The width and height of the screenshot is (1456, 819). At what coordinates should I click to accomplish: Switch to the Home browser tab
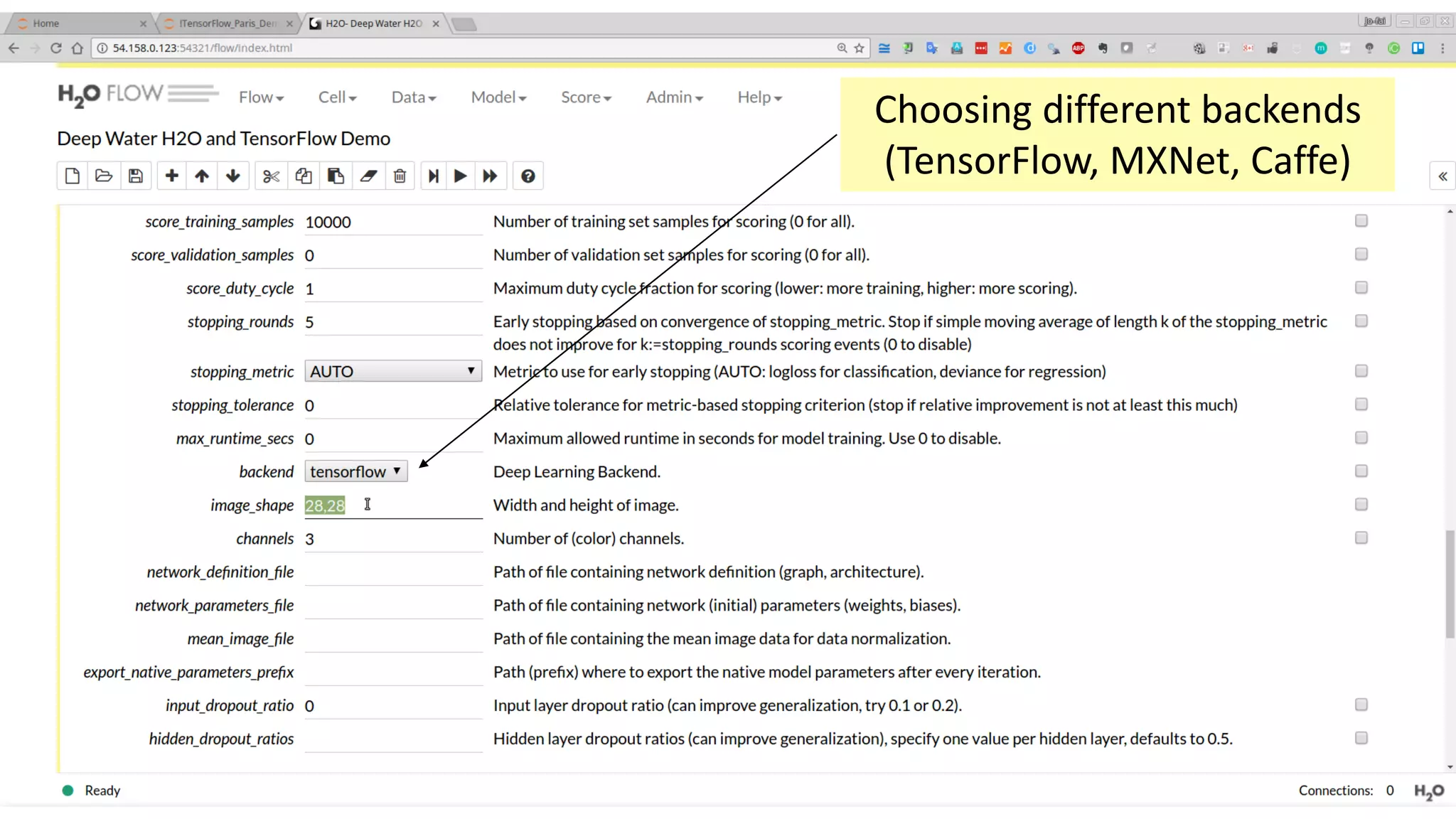(78, 23)
